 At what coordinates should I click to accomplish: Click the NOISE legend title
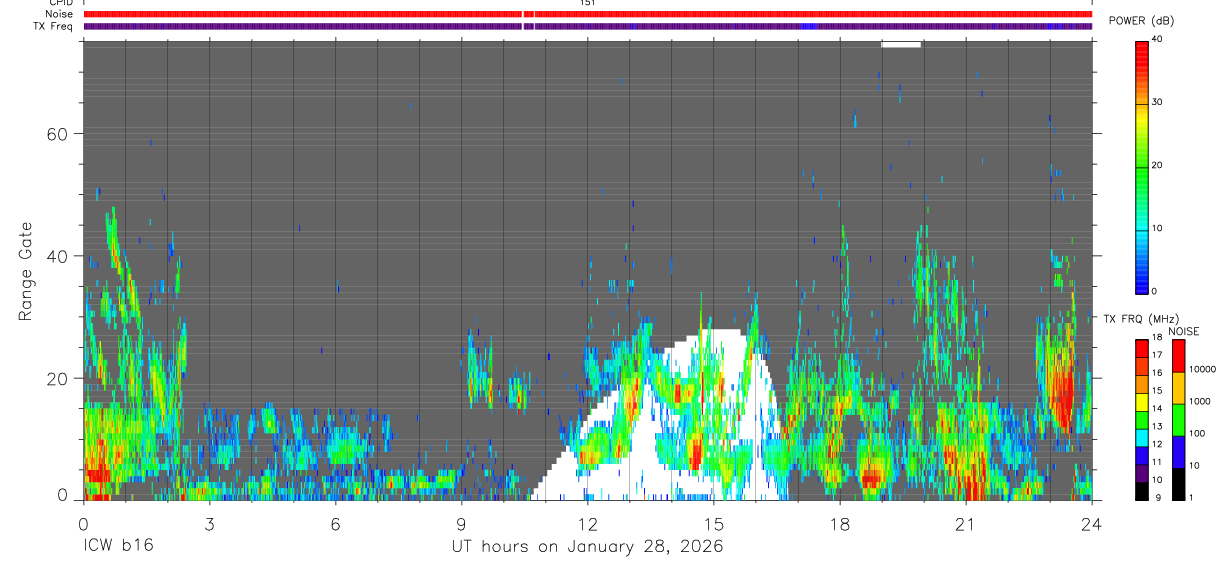click(x=1183, y=331)
